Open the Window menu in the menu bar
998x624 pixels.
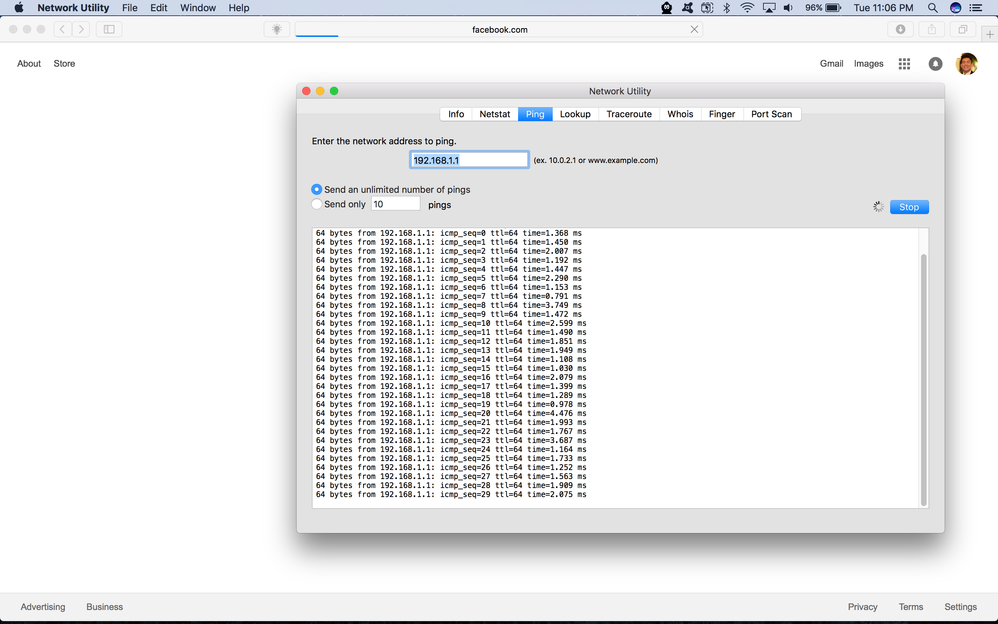click(197, 7)
